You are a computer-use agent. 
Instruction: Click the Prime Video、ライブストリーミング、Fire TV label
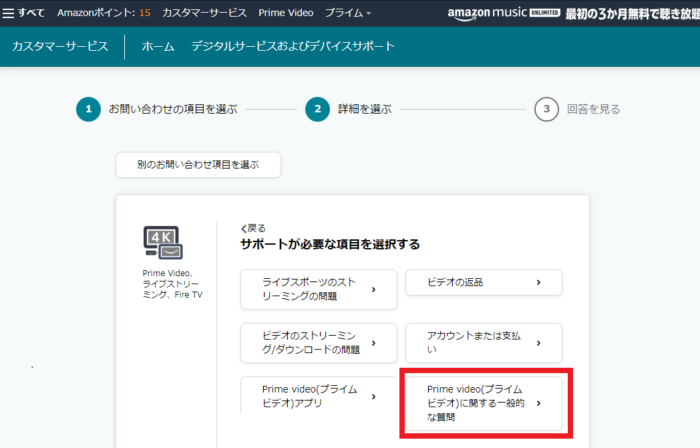coord(172,284)
